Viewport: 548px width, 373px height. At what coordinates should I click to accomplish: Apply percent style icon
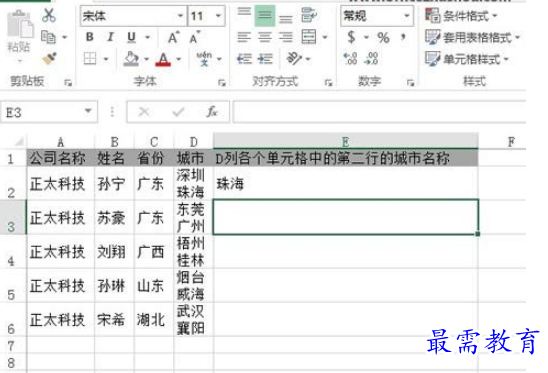click(x=383, y=37)
